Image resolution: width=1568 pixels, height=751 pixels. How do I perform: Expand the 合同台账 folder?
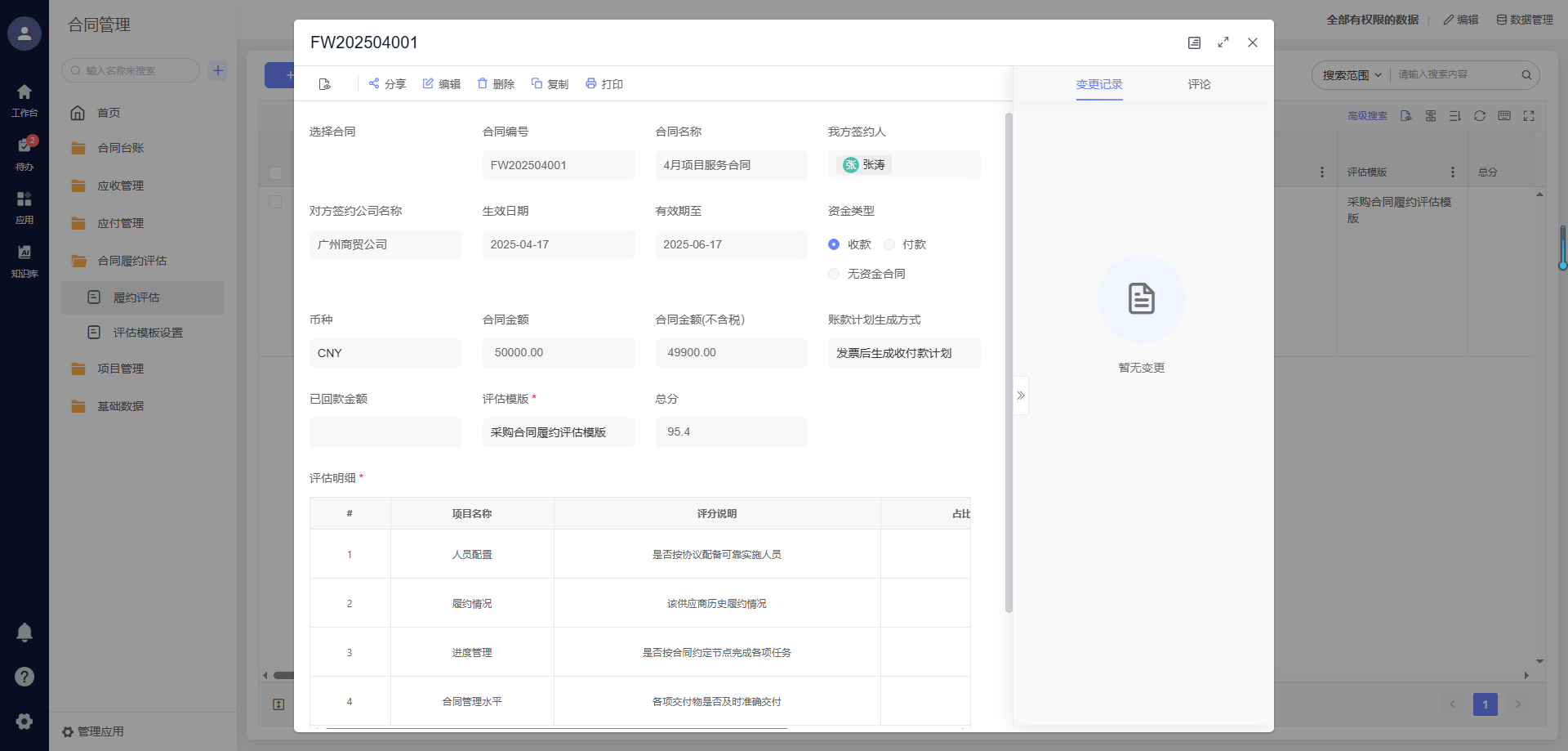[x=120, y=148]
